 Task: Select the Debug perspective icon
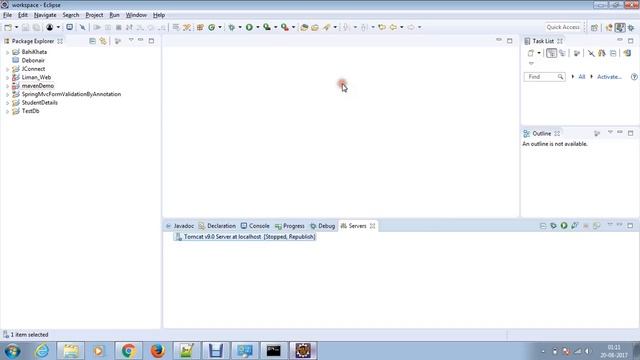pos(631,27)
